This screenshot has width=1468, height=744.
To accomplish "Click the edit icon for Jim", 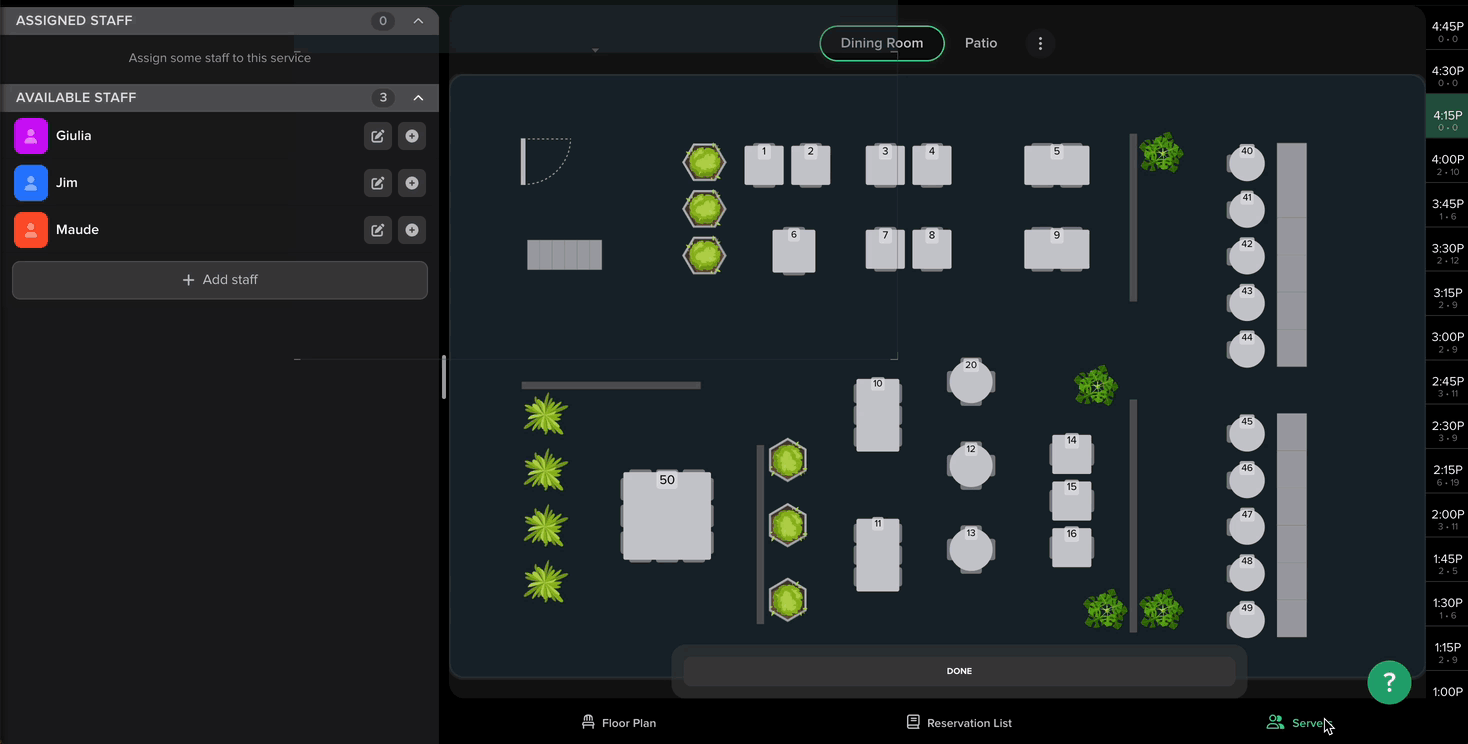I will tap(377, 183).
